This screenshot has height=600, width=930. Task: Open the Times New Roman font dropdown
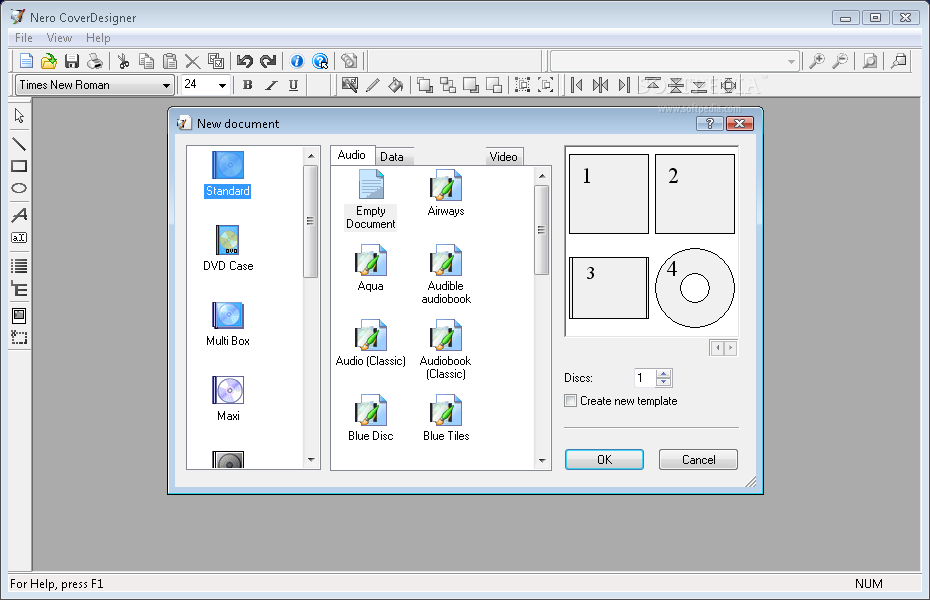(166, 85)
